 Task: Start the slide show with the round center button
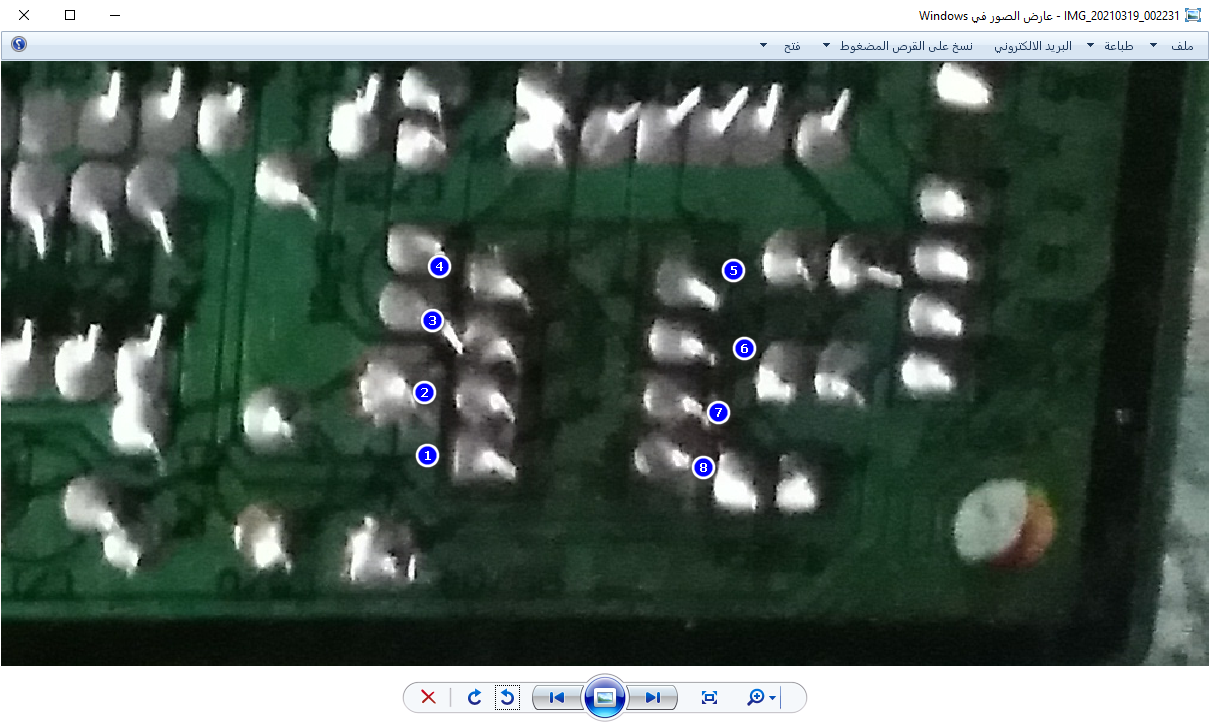point(604,697)
